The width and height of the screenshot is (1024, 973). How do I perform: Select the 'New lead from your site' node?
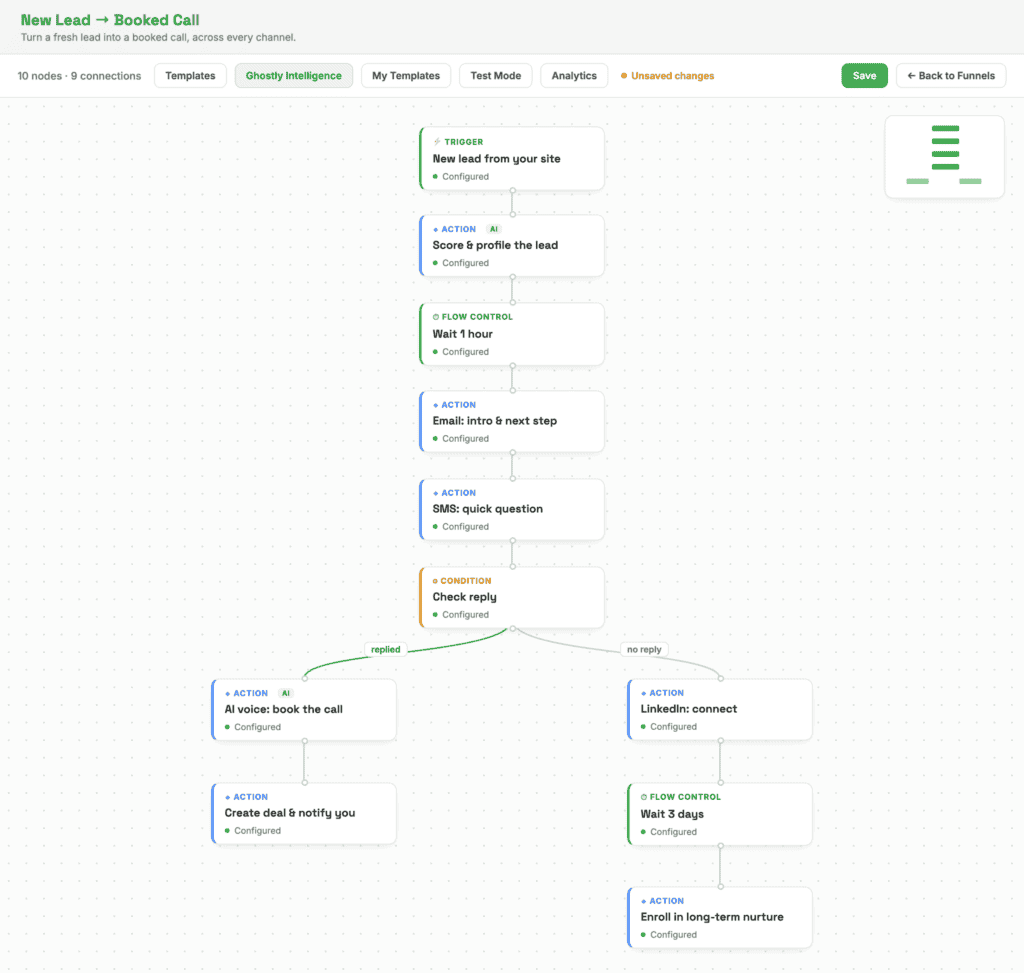coord(512,159)
